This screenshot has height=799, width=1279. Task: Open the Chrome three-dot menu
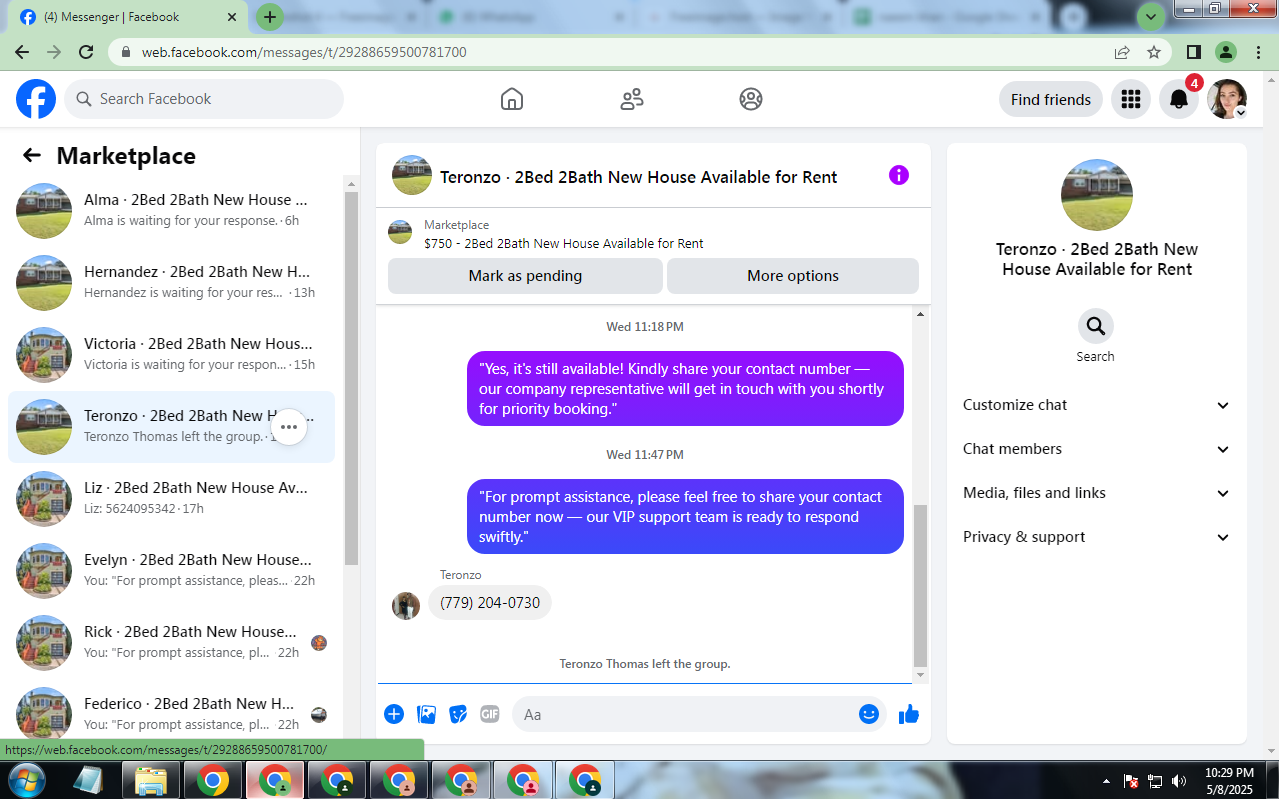1258,52
